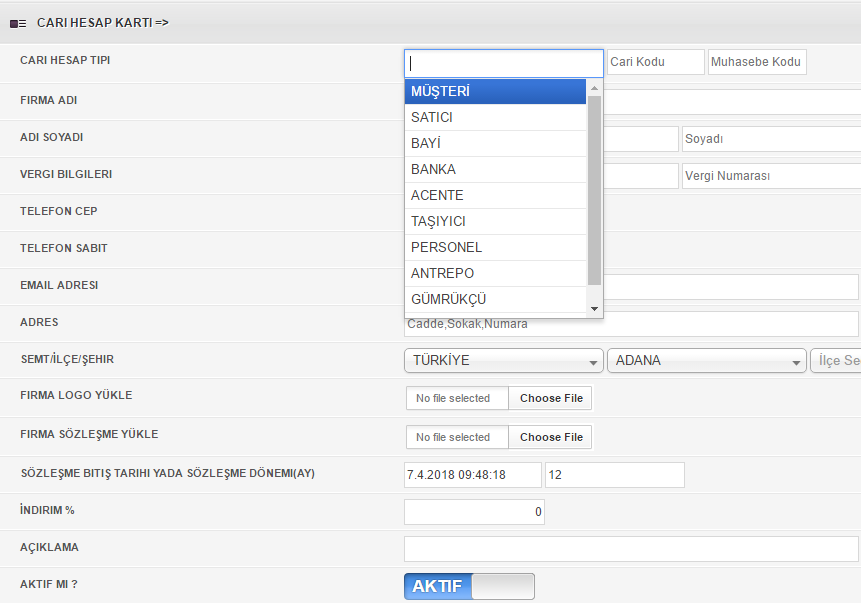
Task: Focus the Muhasebe Kodu field
Action: (x=757, y=62)
